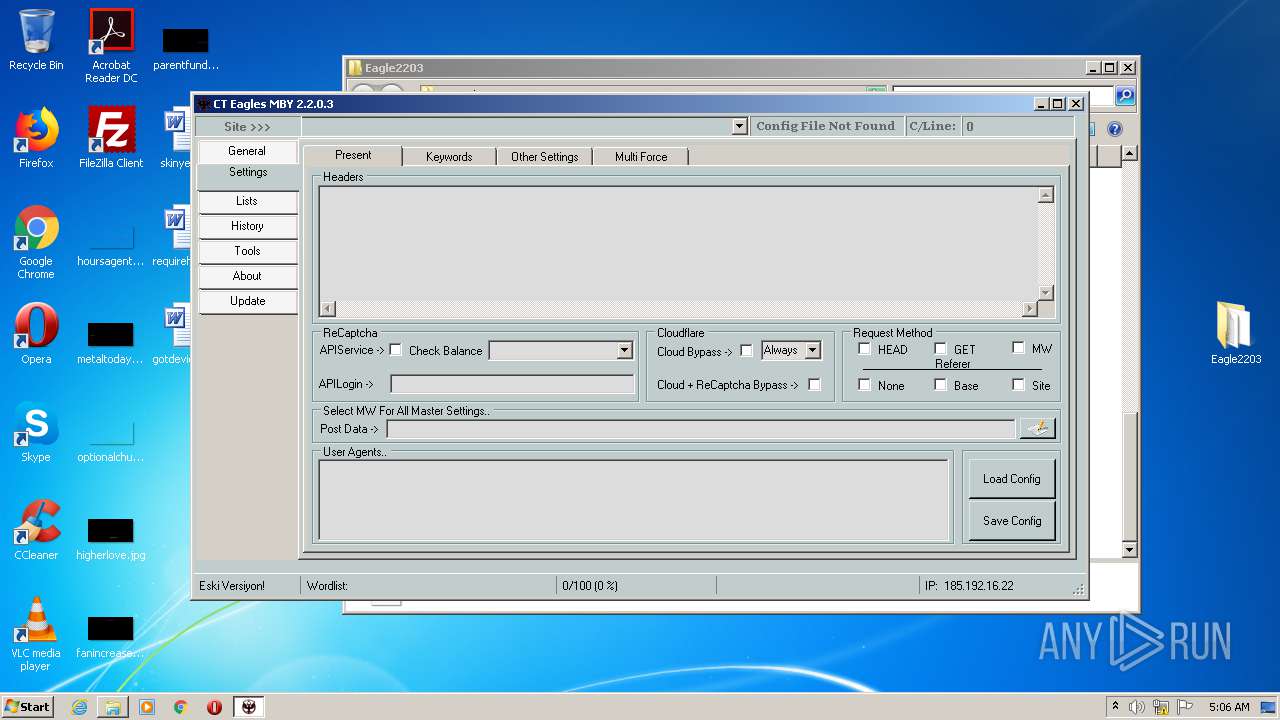Open the History section

[247, 226]
